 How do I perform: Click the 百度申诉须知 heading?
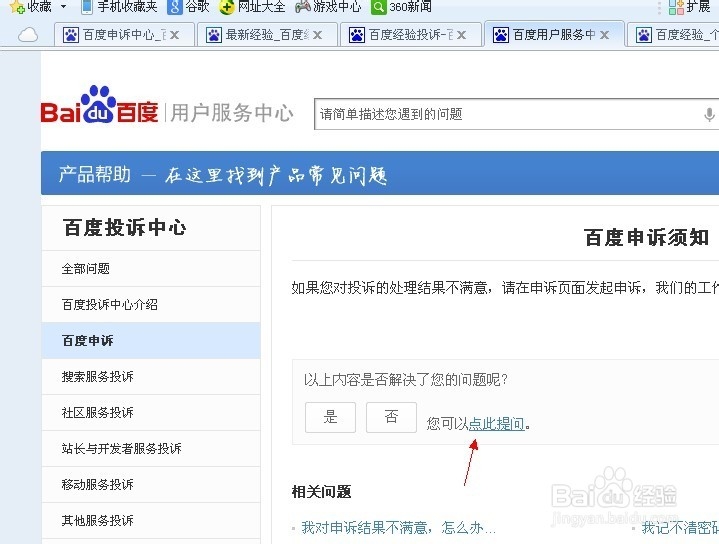647,238
